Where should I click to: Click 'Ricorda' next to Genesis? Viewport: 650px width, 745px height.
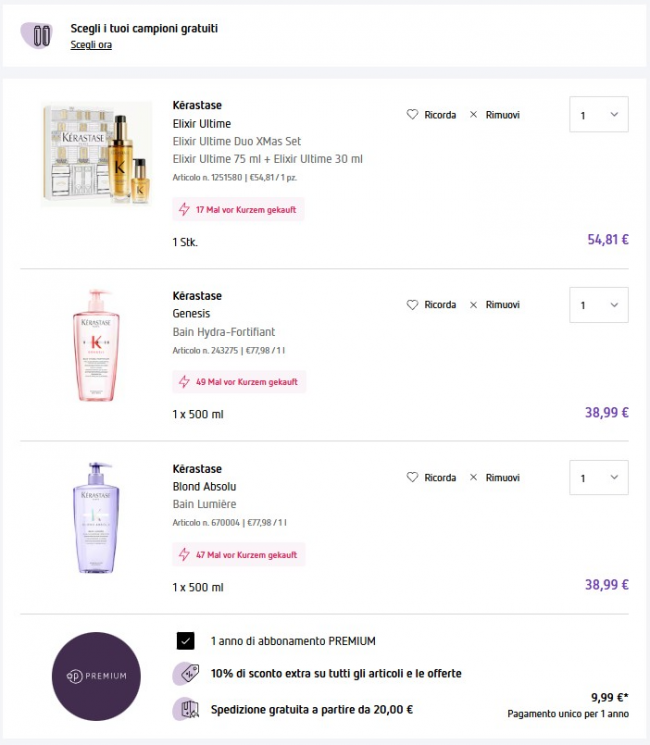[x=440, y=305]
